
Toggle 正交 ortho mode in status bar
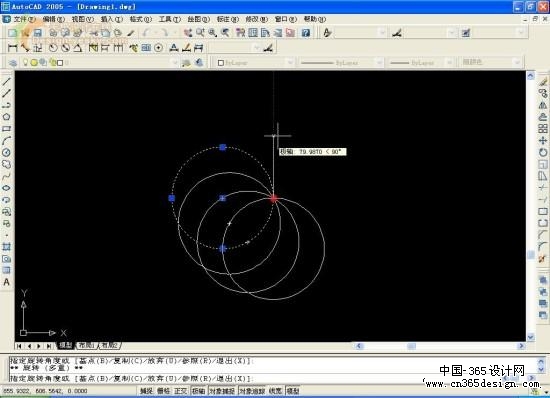[181, 391]
